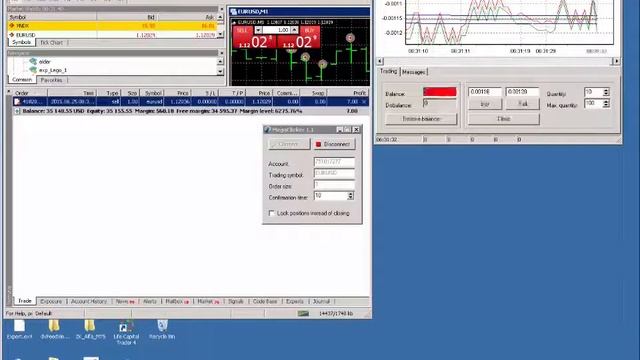Click the Order size input field
This screenshot has width=640, height=360.
334,185
